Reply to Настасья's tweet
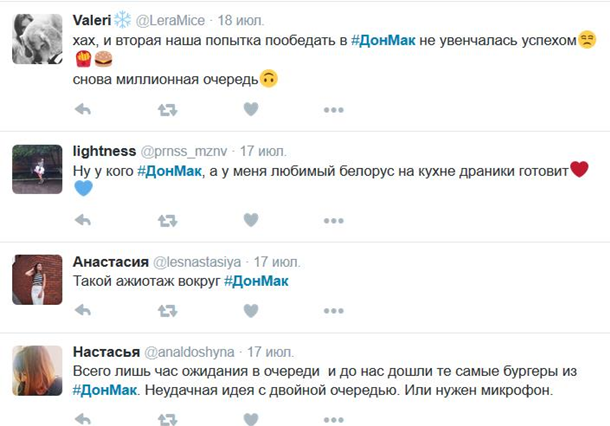The width and height of the screenshot is (610, 426). (x=83, y=416)
